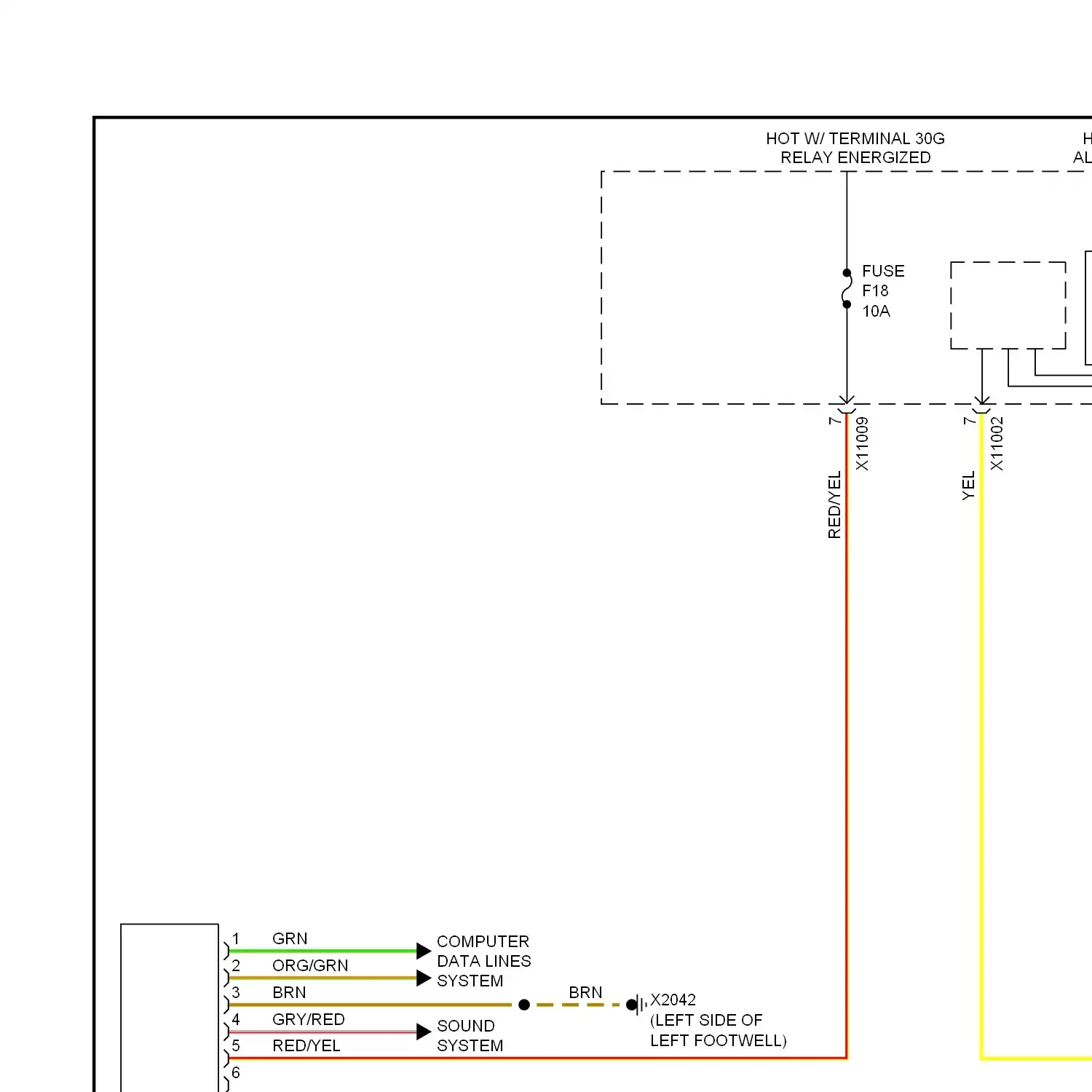Screen dimensions: 1092x1092
Task: Click the green wire from pin 1
Action: click(323, 951)
